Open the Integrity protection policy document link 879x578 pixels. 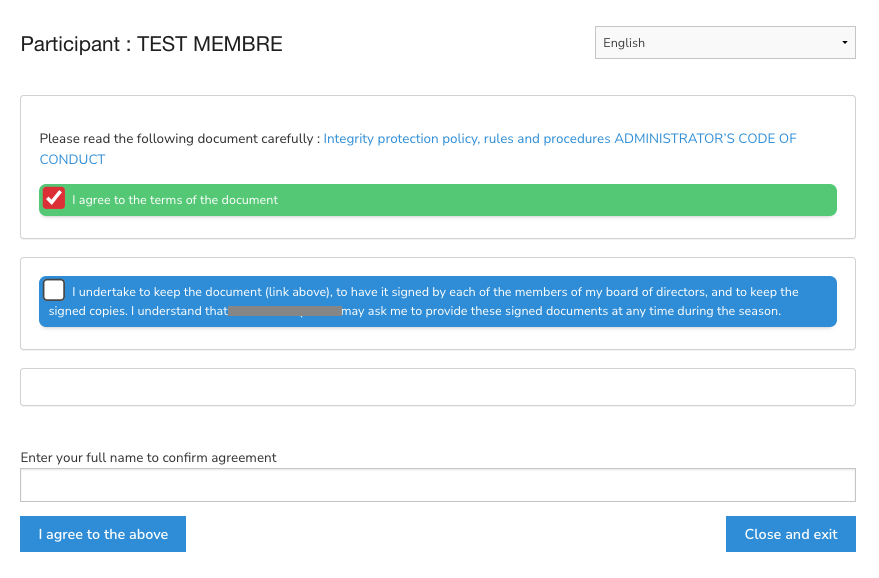[466, 139]
